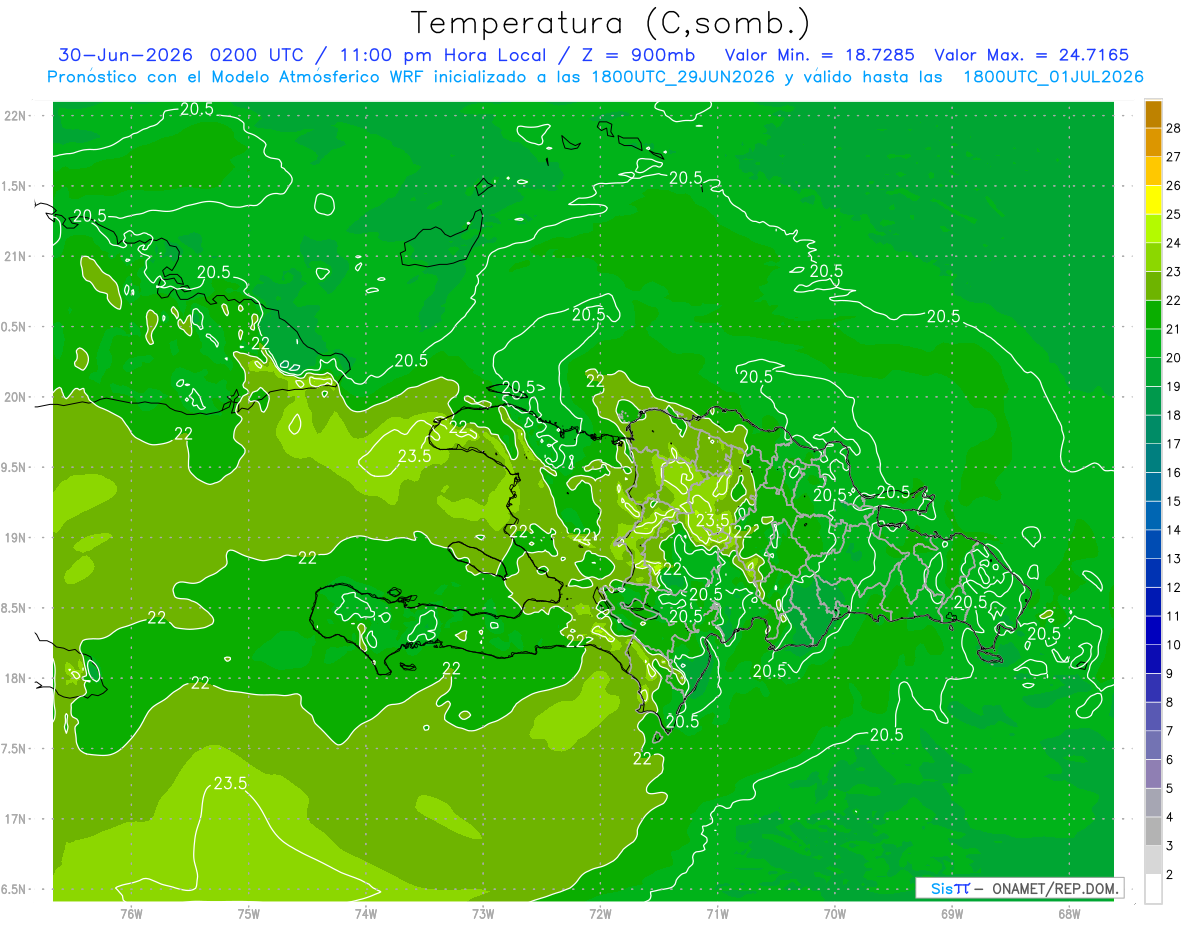Viewport: 1200px width, 927px height.
Task: Click the white legend swatch below value 2
Action: coord(1153,889)
